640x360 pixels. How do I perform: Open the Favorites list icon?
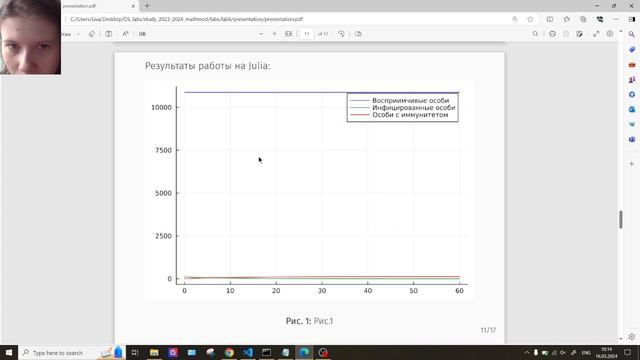click(x=567, y=19)
